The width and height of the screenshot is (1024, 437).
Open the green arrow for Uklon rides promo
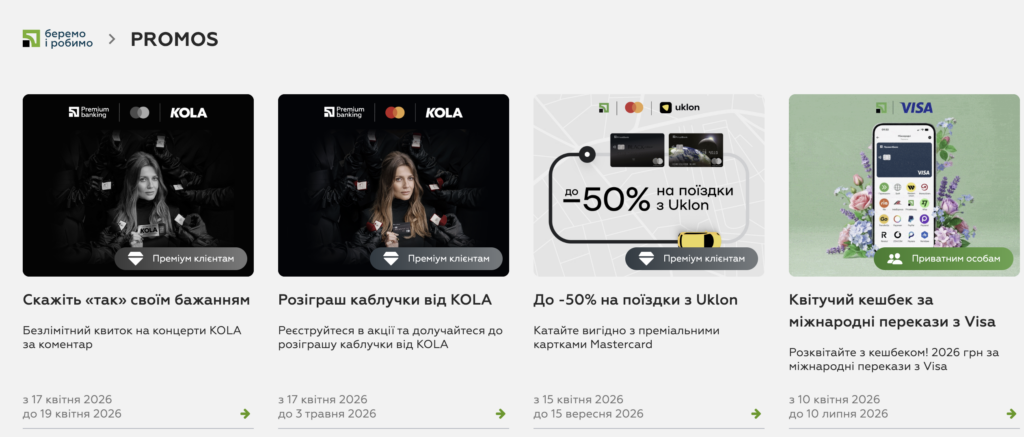coord(756,413)
